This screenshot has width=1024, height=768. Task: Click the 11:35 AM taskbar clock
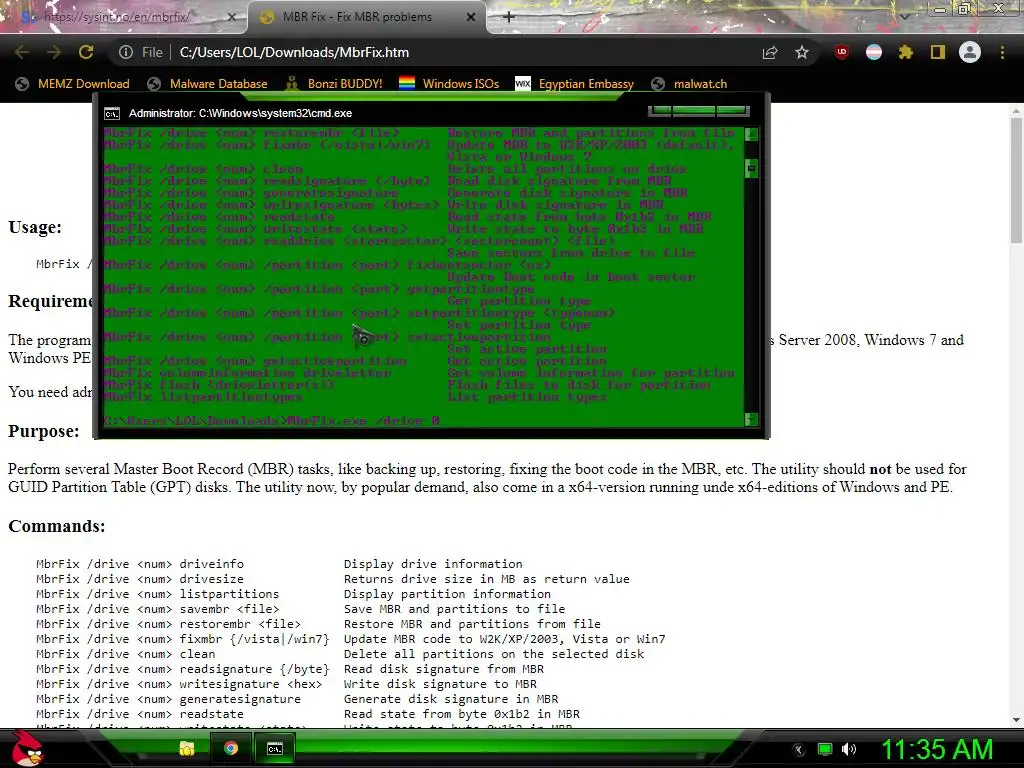tap(937, 750)
